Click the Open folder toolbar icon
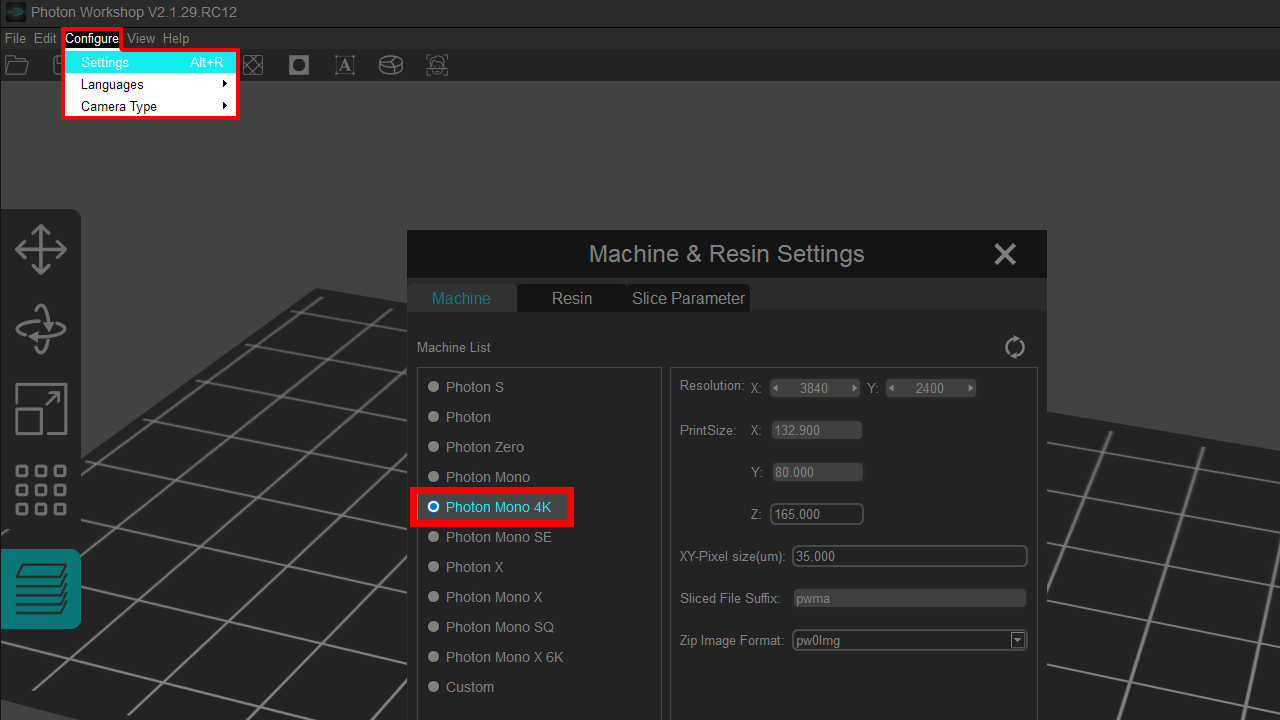 tap(17, 65)
